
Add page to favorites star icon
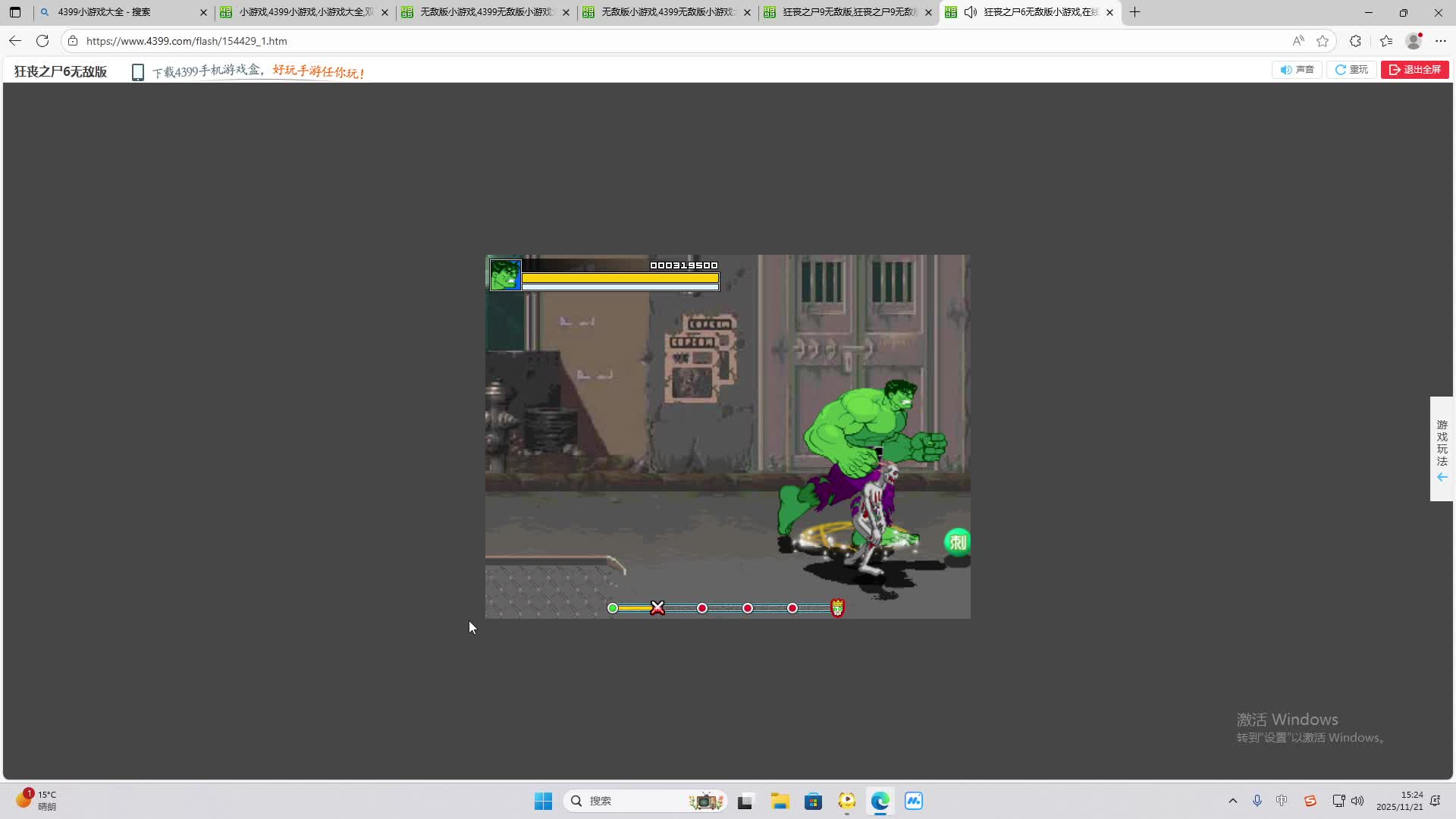[1323, 41]
